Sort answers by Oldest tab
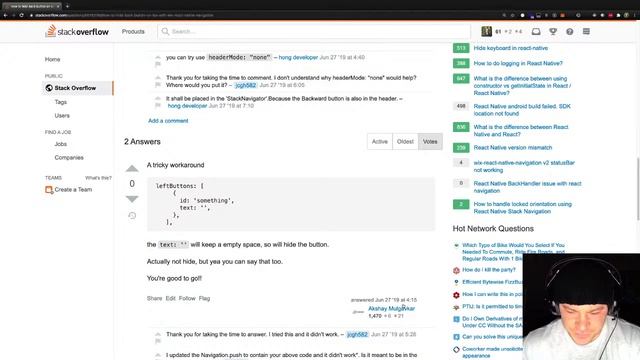The image size is (640, 360). pyautogui.click(x=405, y=142)
